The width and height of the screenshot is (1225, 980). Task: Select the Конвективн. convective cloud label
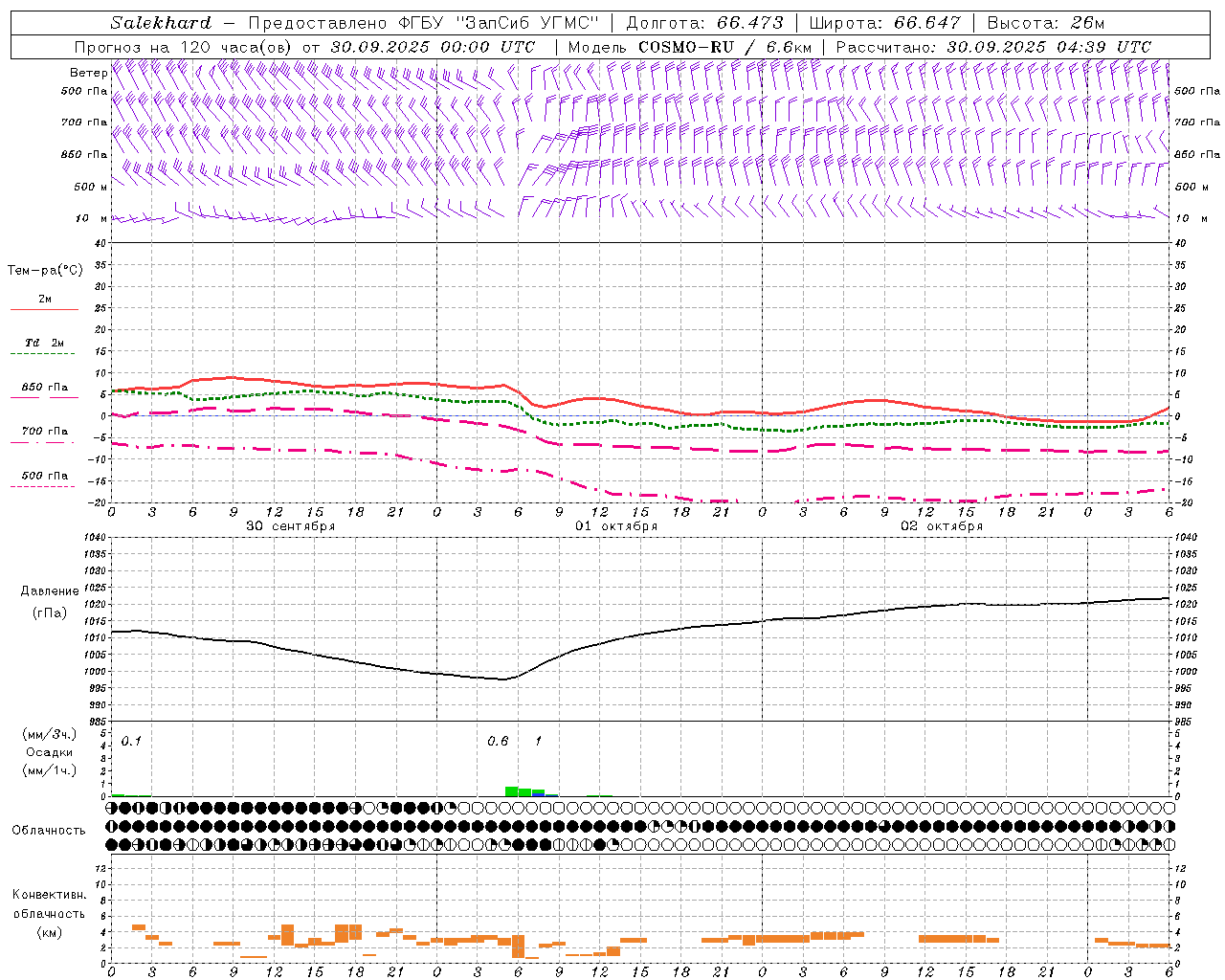[49, 895]
